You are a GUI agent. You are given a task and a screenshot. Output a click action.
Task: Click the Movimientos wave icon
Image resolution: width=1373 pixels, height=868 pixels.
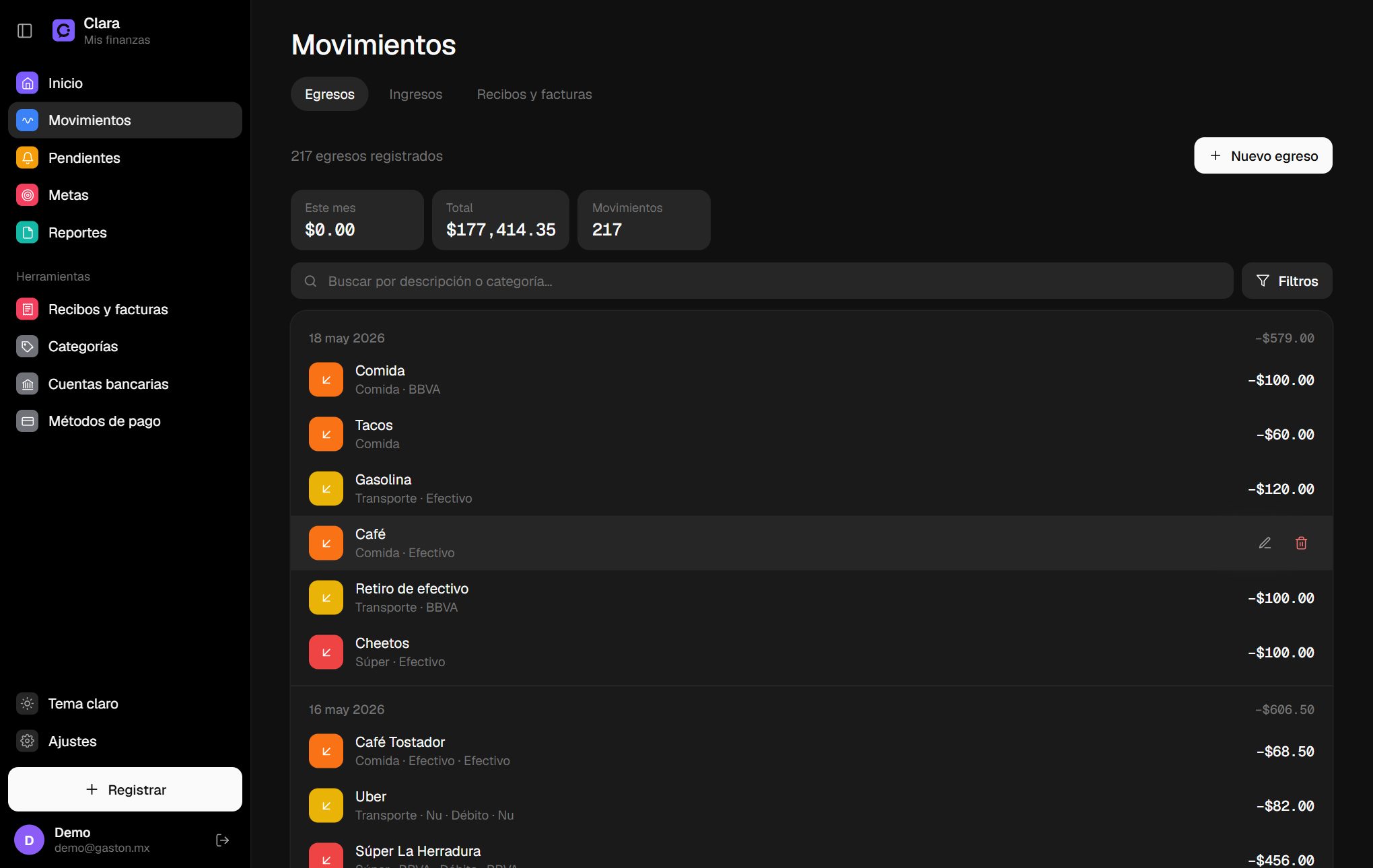(28, 120)
